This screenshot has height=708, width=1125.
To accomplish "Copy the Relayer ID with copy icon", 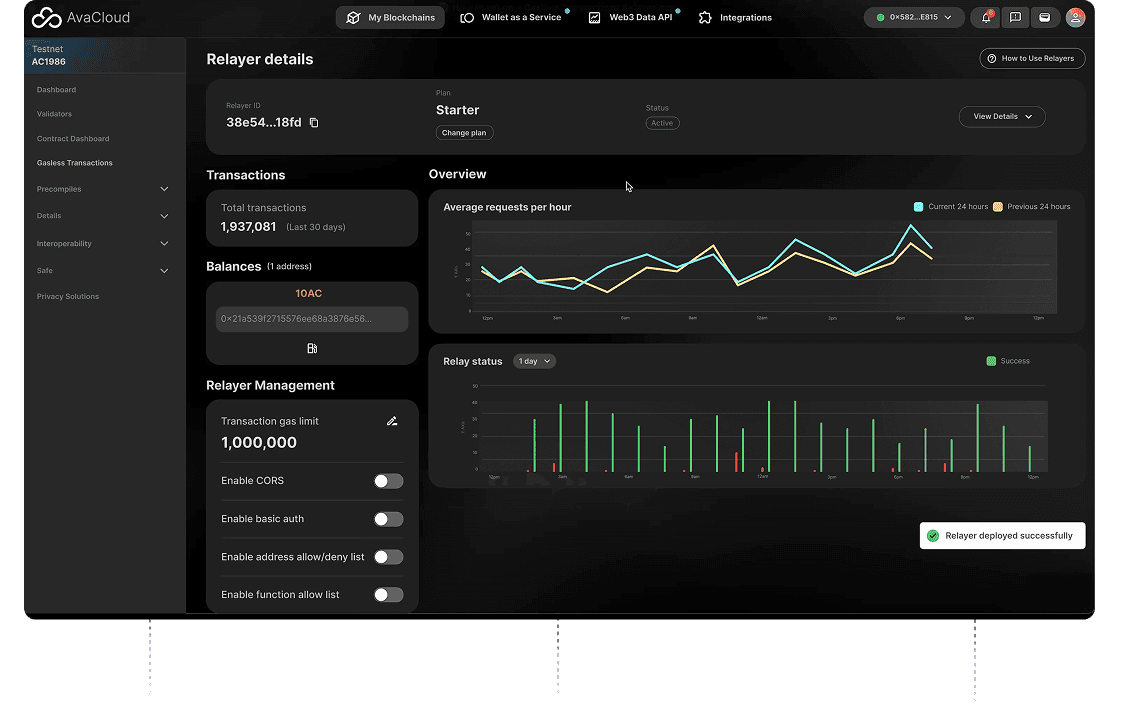I will click(x=314, y=123).
